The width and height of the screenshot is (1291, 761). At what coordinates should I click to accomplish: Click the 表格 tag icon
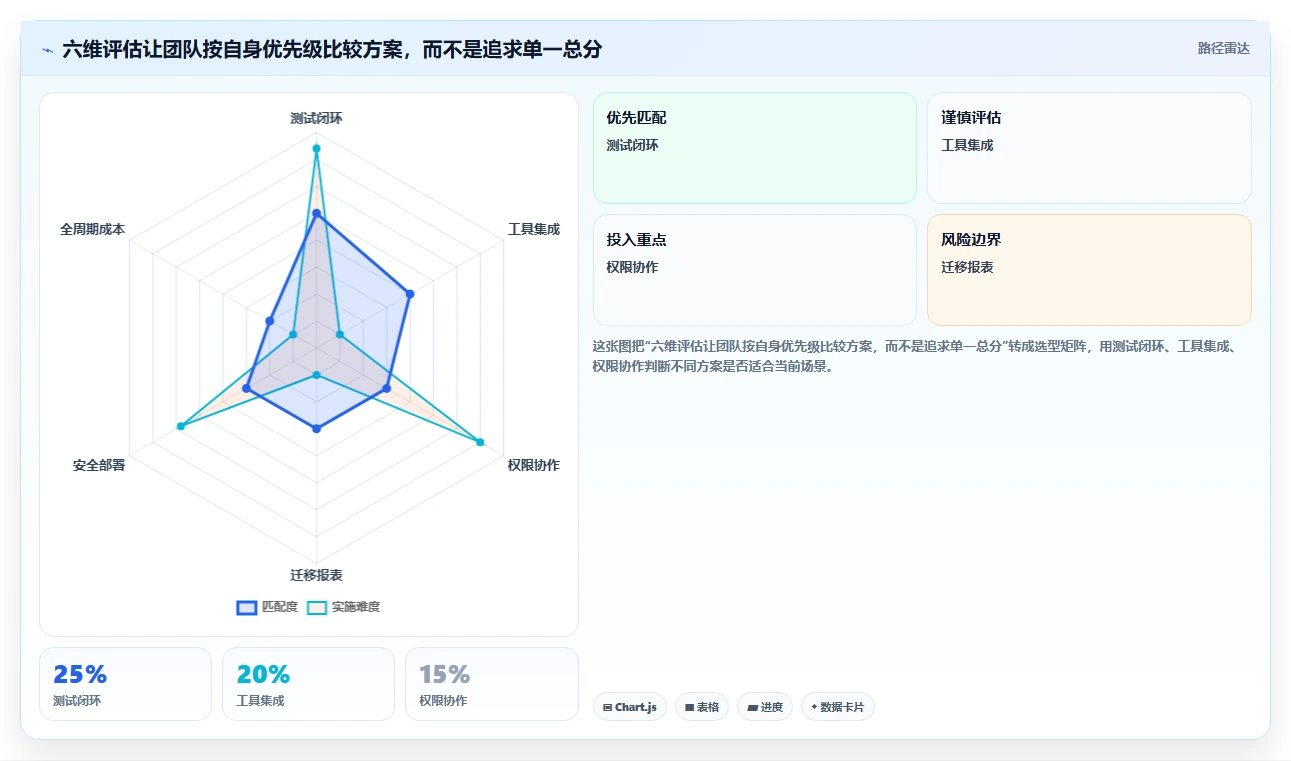pos(689,707)
